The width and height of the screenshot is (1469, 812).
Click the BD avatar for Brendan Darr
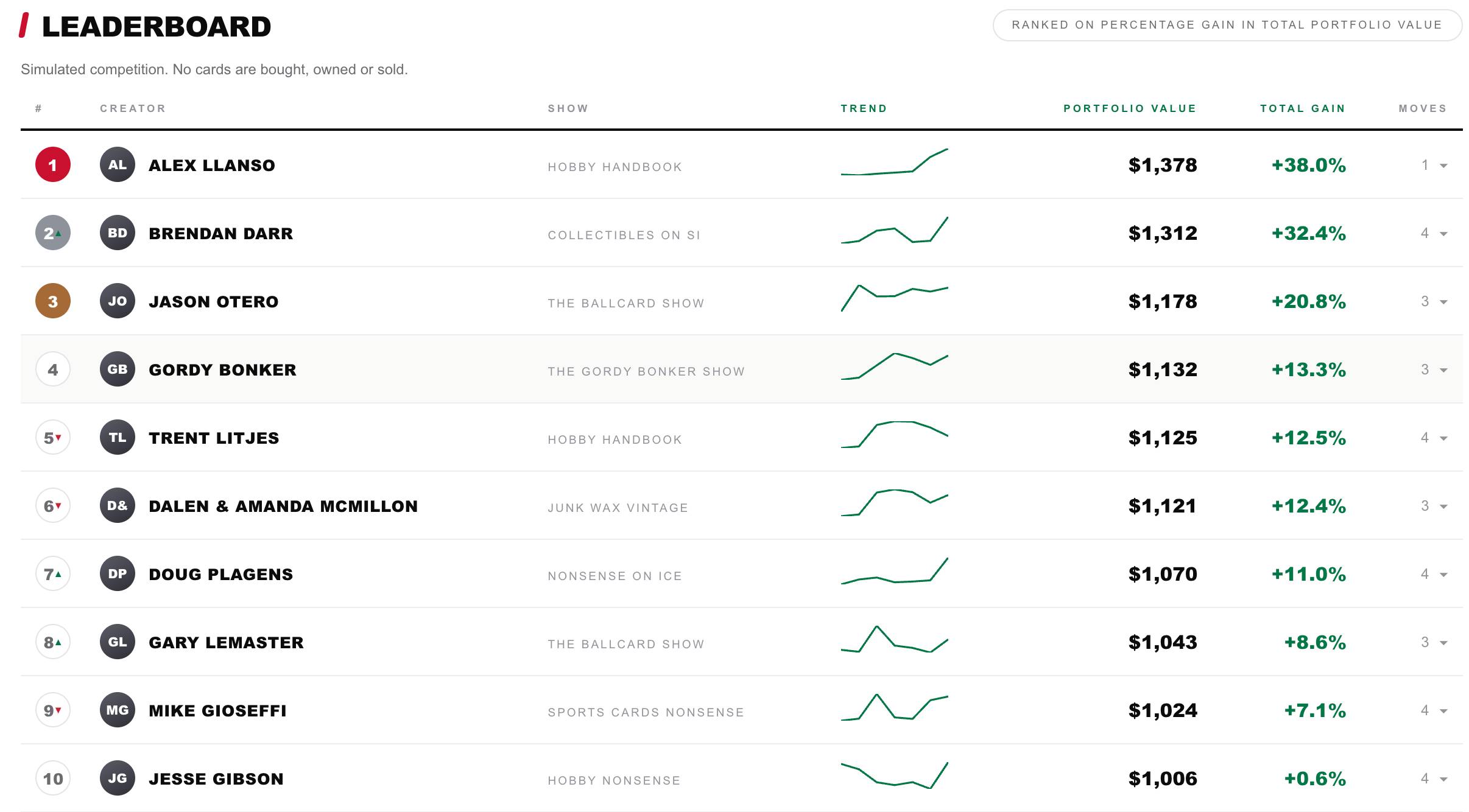[118, 233]
